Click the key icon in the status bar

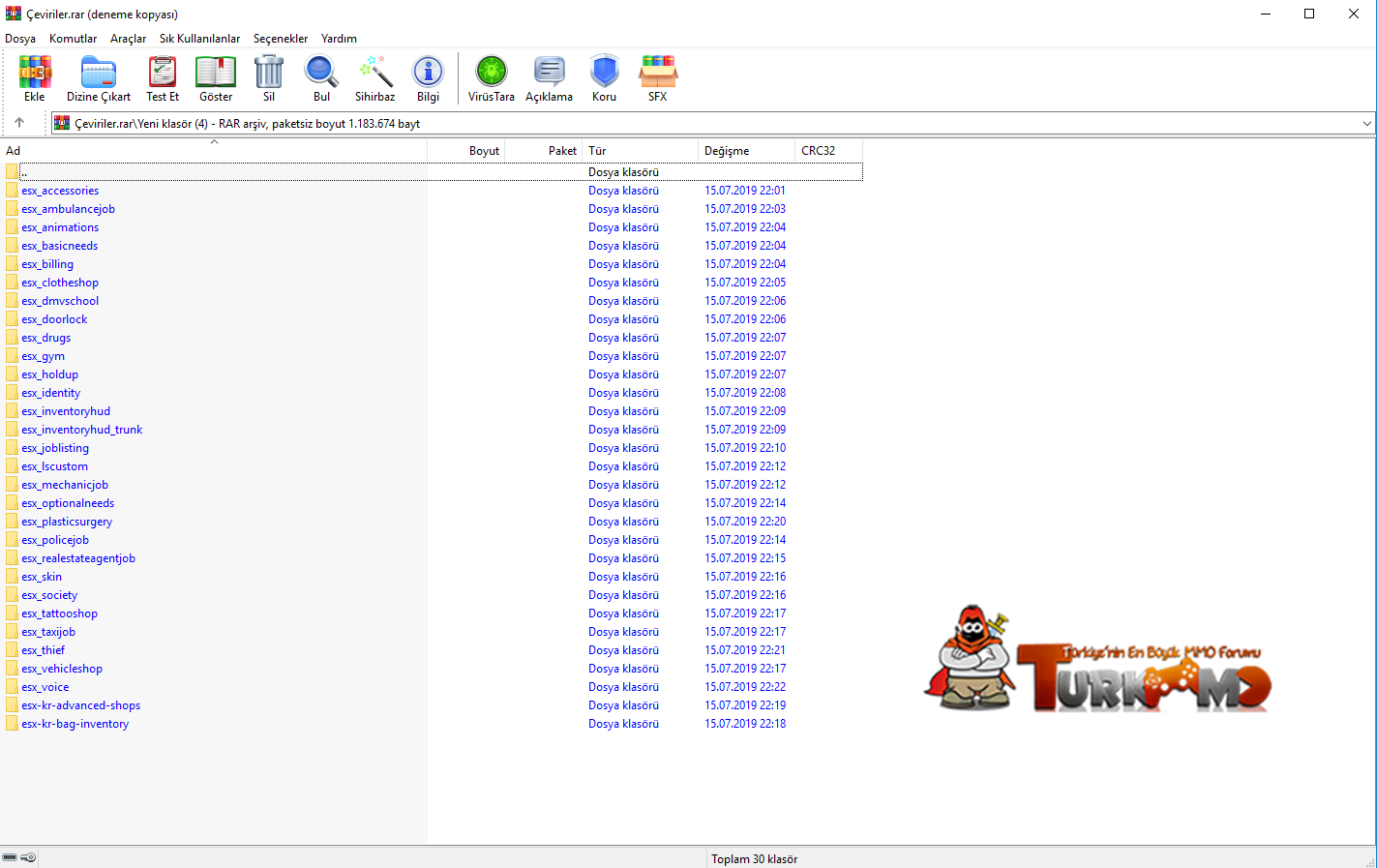tap(28, 857)
